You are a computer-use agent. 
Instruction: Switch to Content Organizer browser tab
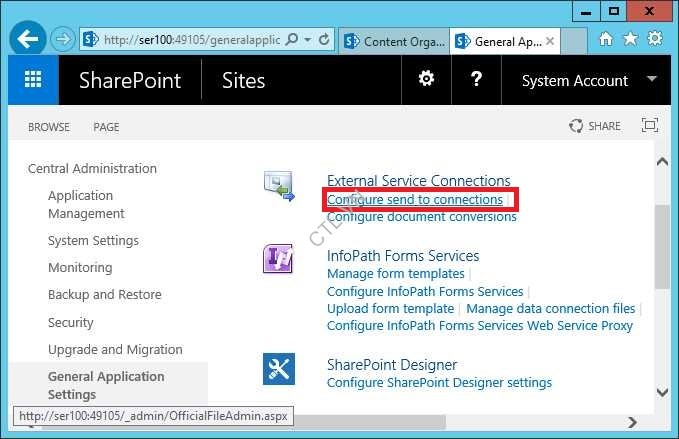pos(391,41)
